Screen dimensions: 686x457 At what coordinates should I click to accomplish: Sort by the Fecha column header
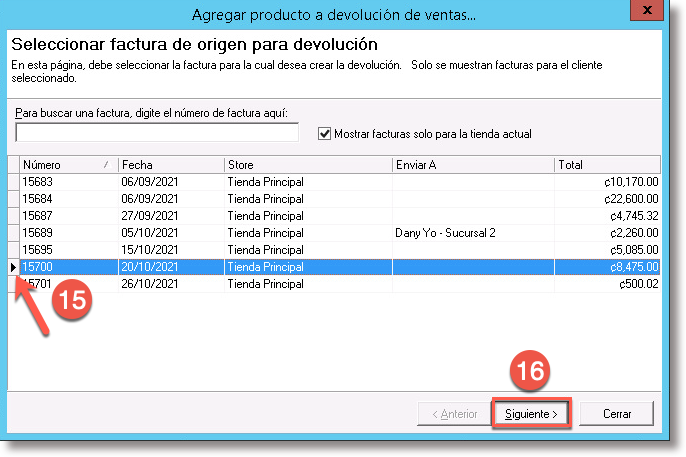(171, 165)
